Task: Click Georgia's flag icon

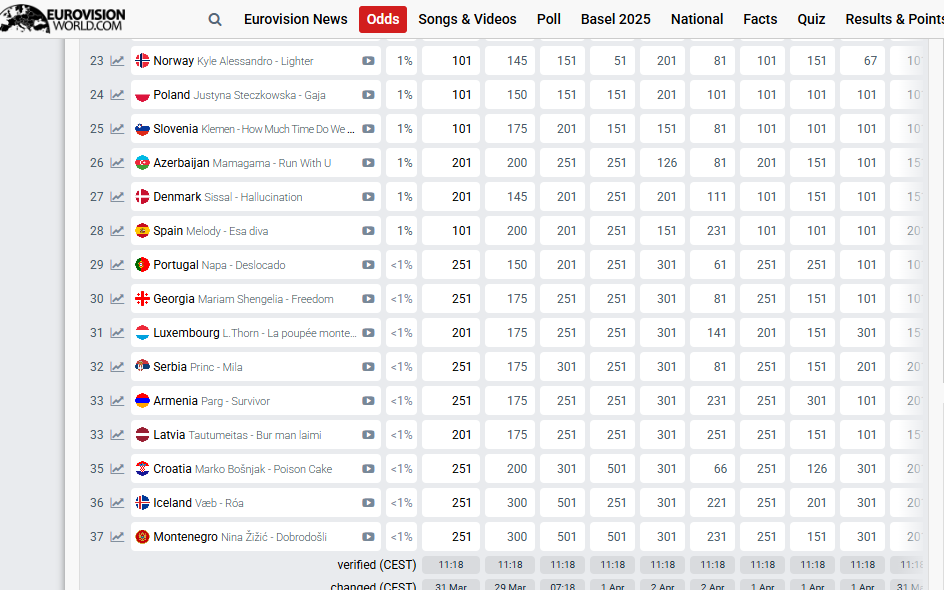Action: [x=142, y=299]
